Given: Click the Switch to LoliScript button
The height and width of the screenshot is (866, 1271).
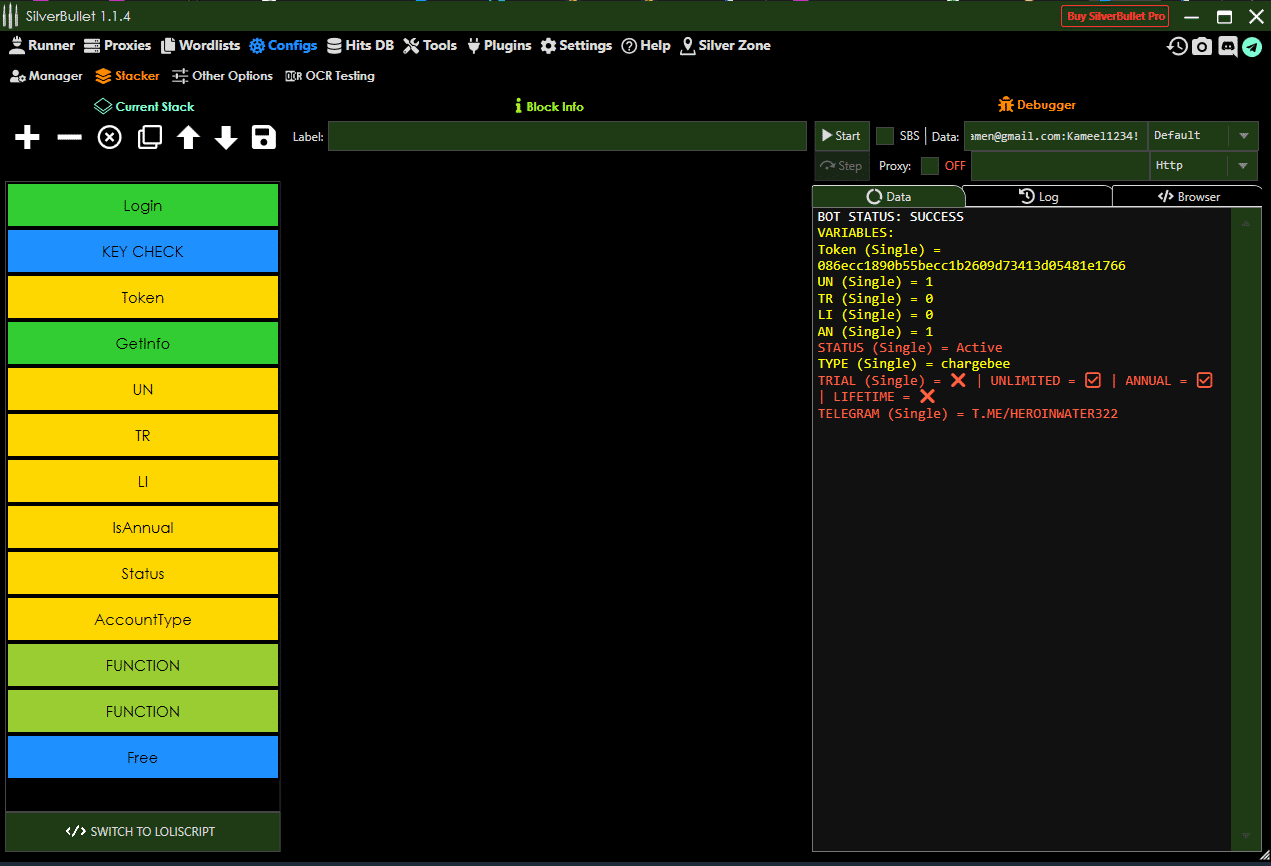Looking at the screenshot, I should [142, 832].
